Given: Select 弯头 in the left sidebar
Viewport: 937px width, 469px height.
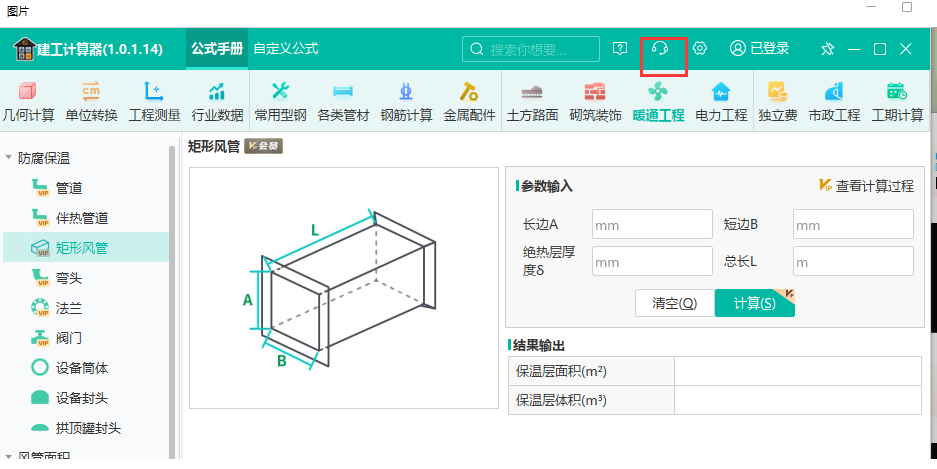Looking at the screenshot, I should coord(69,277).
